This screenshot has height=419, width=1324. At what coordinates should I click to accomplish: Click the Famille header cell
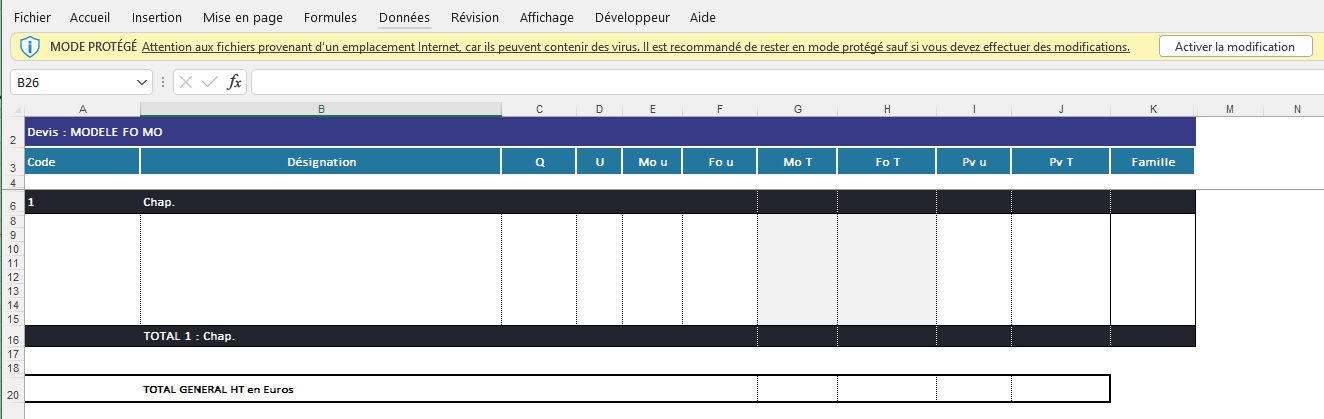tap(1153, 162)
